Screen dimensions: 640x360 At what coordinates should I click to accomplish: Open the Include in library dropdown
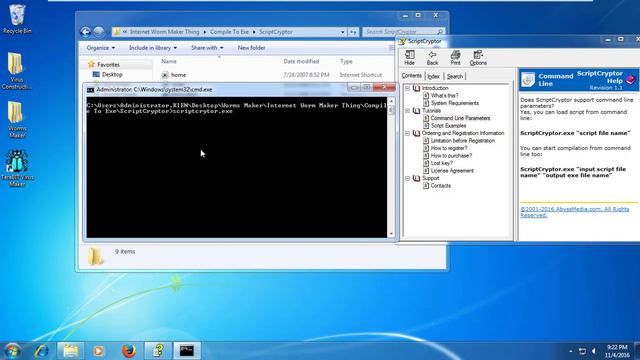pos(153,48)
